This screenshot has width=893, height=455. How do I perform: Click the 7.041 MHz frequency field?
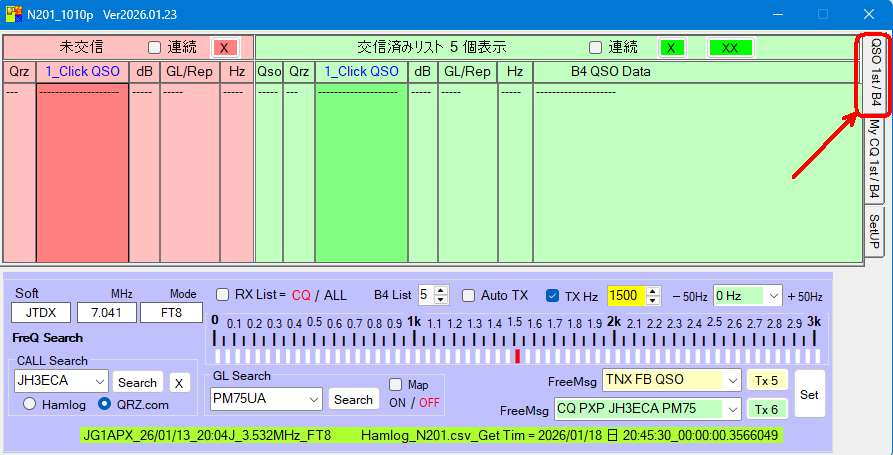(106, 313)
